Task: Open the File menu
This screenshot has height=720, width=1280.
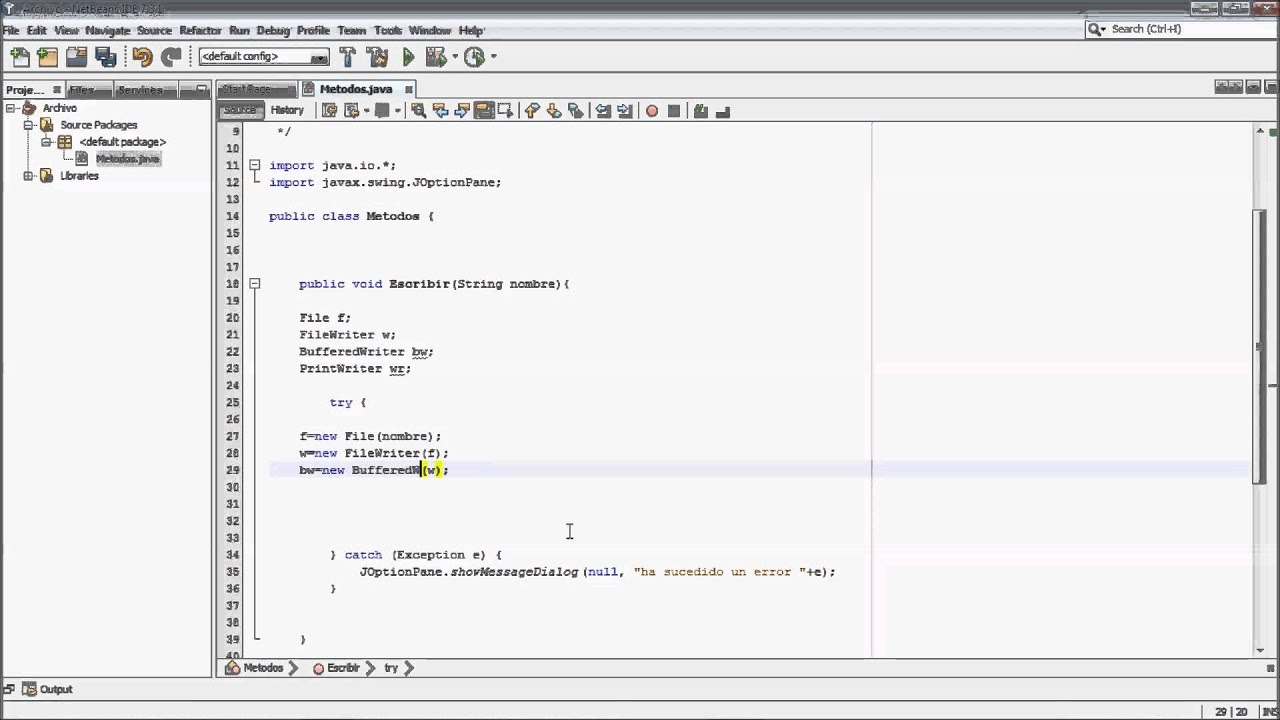Action: pyautogui.click(x=11, y=30)
